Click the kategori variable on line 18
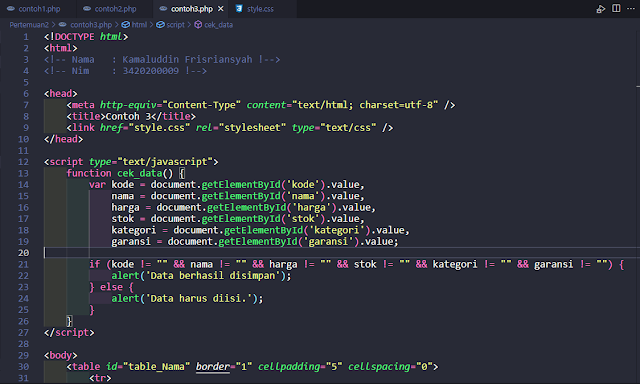Image resolution: width=640 pixels, height=384 pixels. point(133,231)
